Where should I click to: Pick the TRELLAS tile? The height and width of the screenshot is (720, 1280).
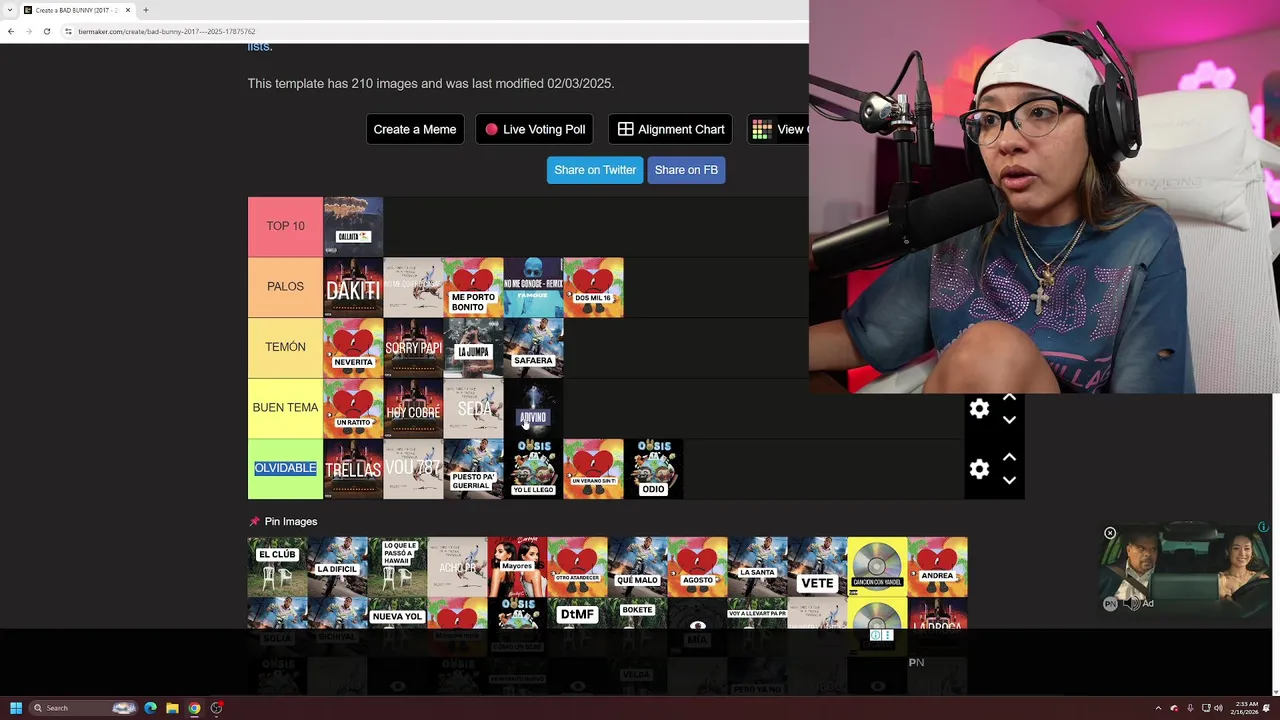coord(353,469)
